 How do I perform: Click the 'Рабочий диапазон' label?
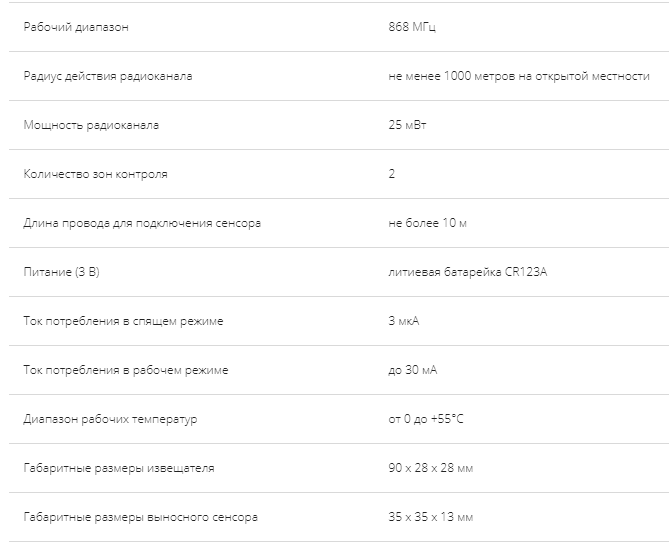click(76, 27)
